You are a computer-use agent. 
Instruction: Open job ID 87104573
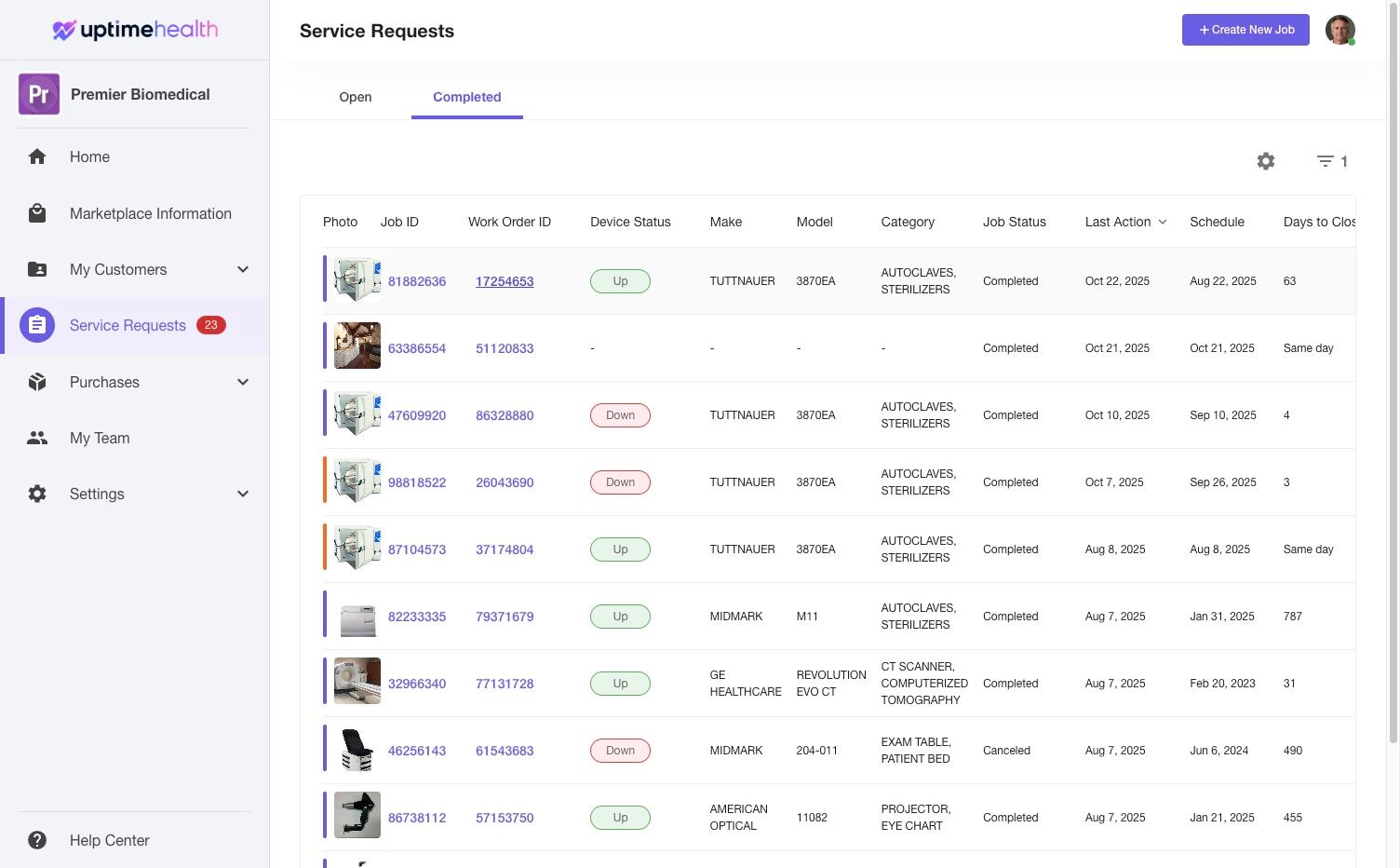(x=417, y=549)
